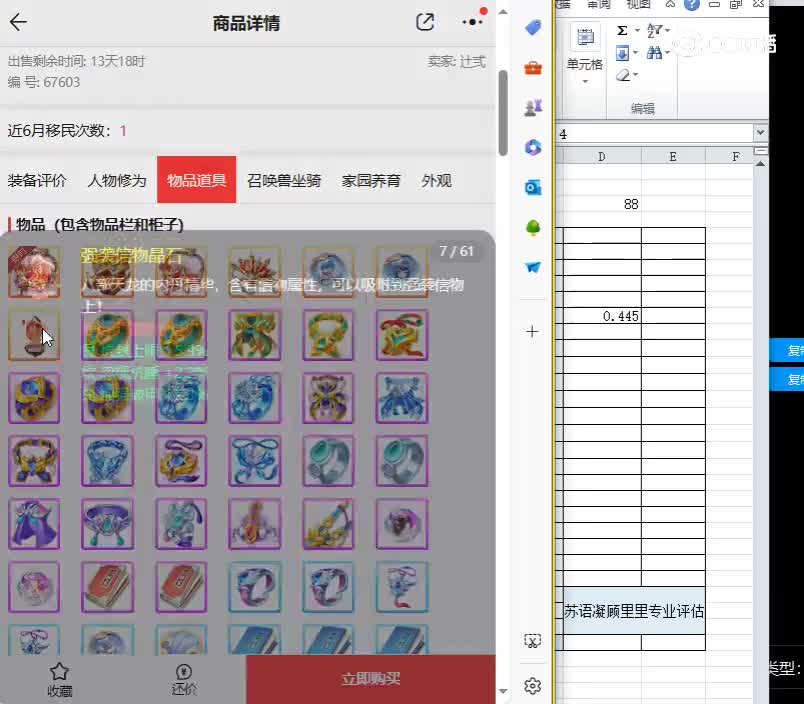Click the page scroll-up arrow
This screenshot has width=804, height=704.
point(504,12)
